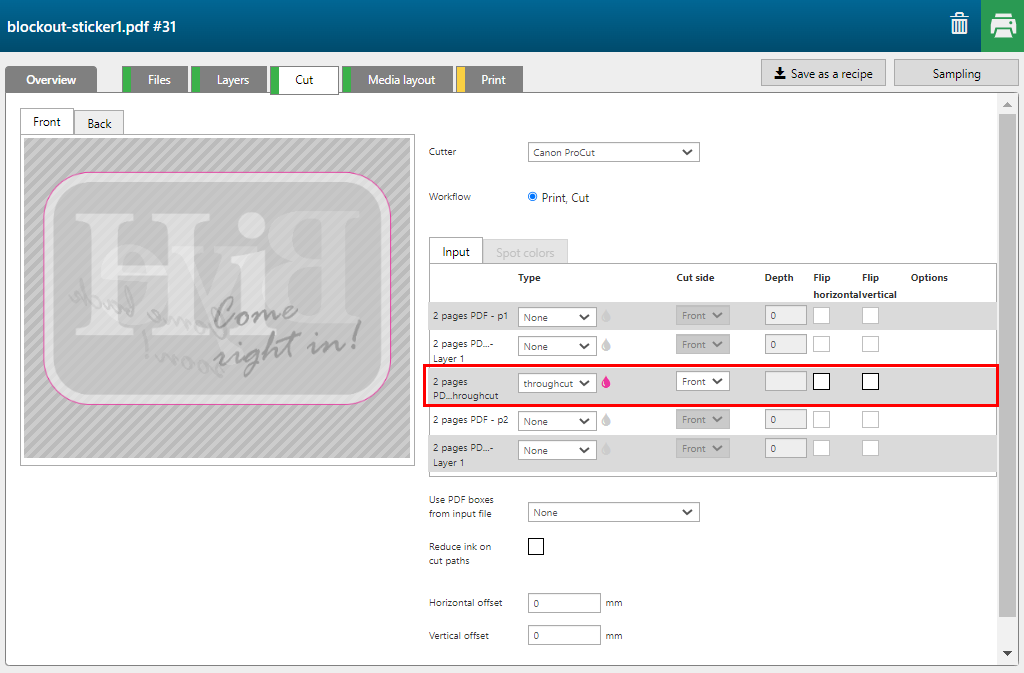
Task: Switch to the Back preview tab
Action: pyautogui.click(x=99, y=123)
